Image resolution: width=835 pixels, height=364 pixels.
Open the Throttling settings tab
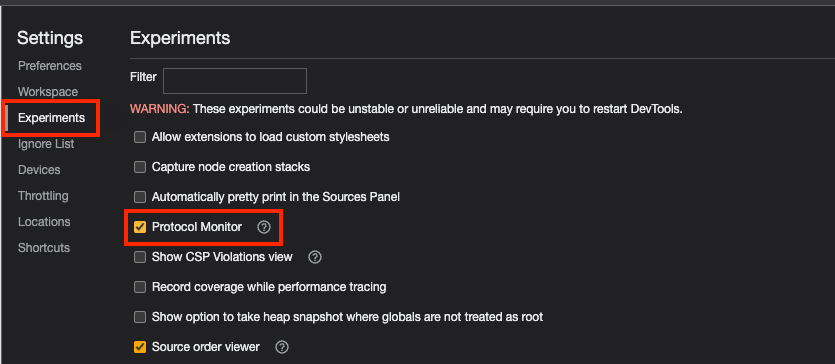coord(43,196)
